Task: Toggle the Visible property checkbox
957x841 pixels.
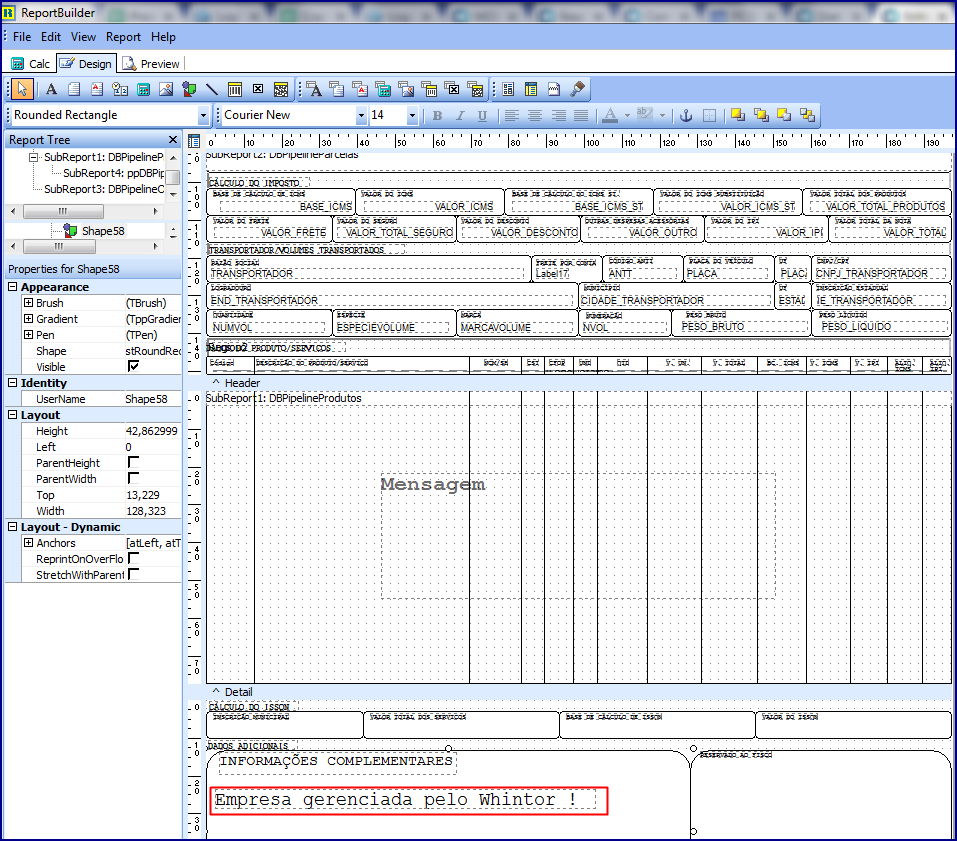Action: pyautogui.click(x=133, y=366)
